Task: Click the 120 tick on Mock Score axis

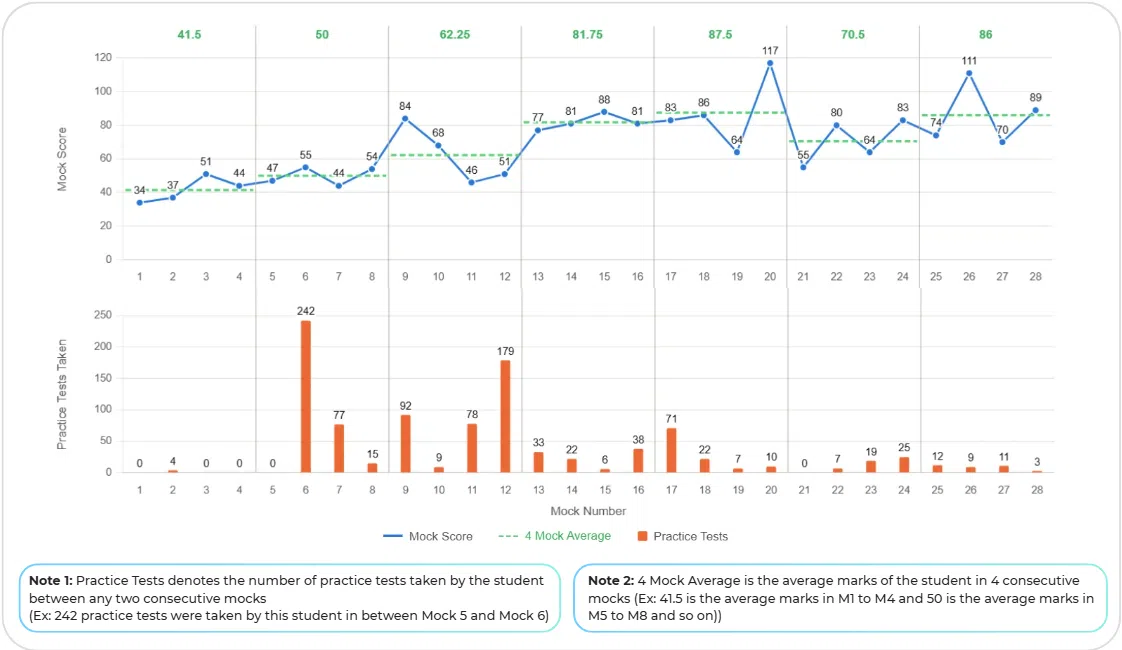Action: (103, 57)
